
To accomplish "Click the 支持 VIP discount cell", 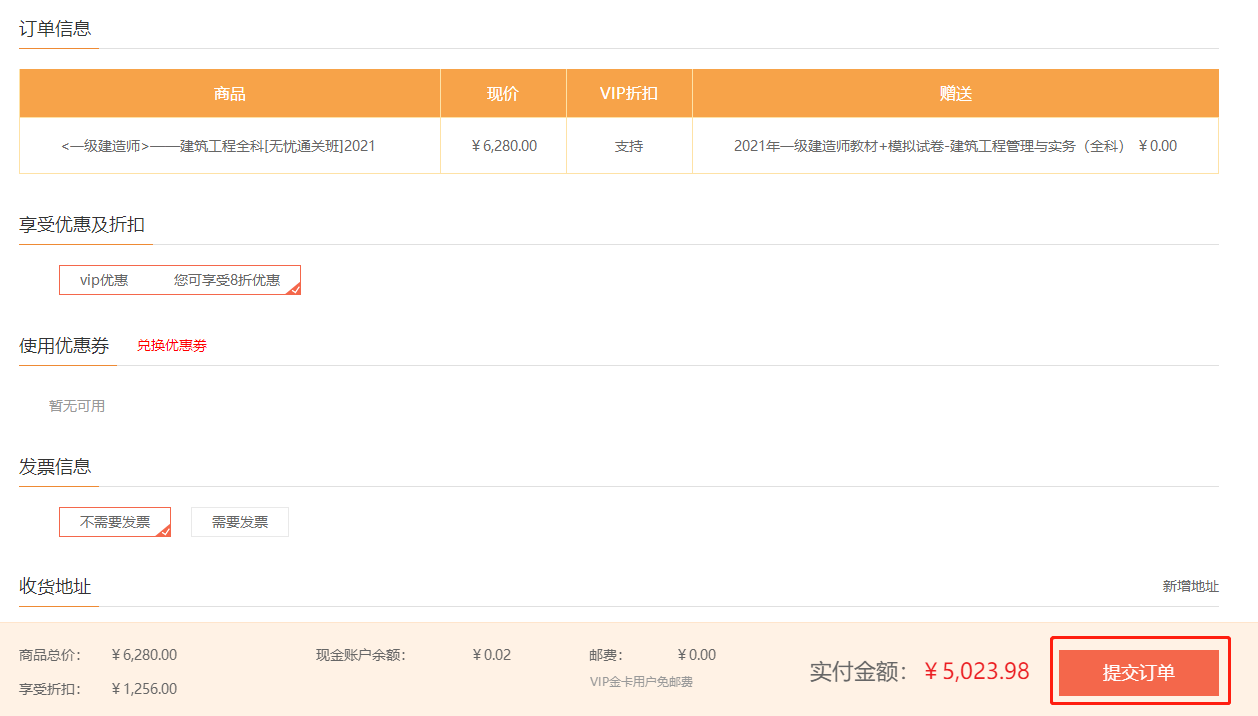I will coord(629,145).
